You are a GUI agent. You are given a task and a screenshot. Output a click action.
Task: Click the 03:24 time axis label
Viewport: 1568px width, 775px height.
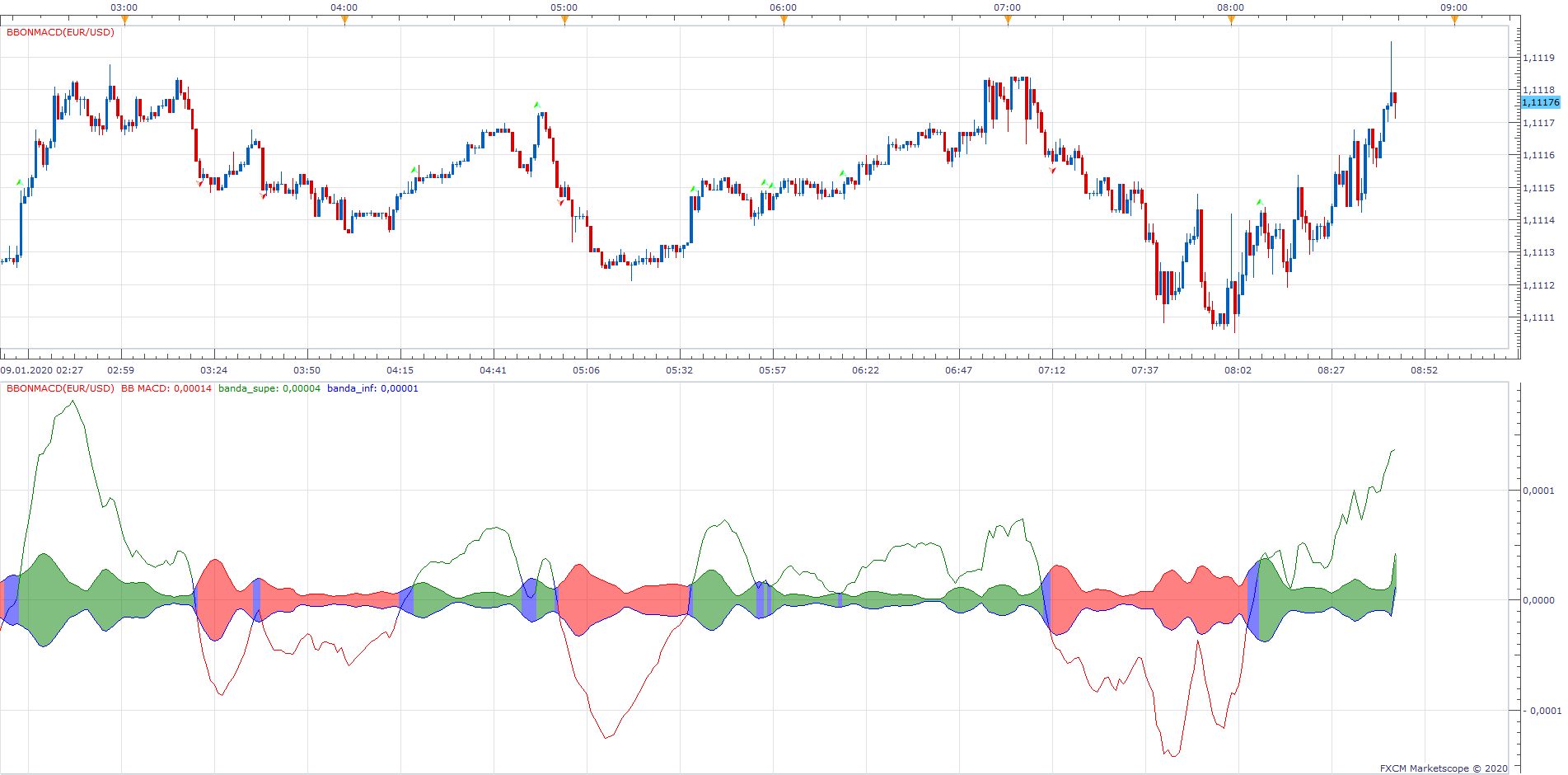(x=214, y=370)
